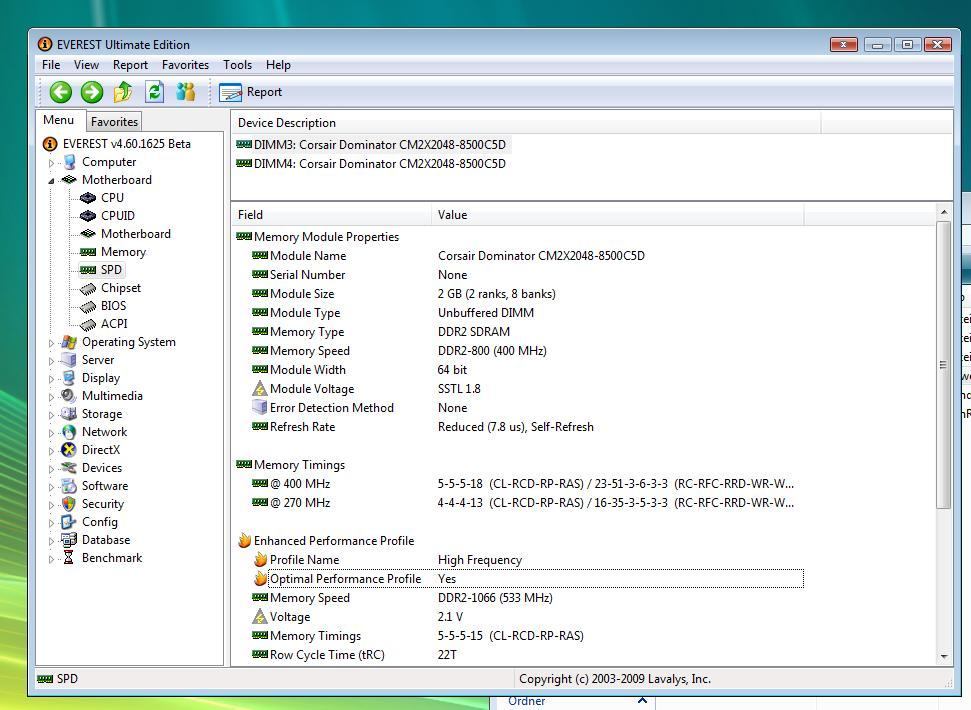Expand the Devices tree node
Screen dimensions: 971x710
coord(51,469)
